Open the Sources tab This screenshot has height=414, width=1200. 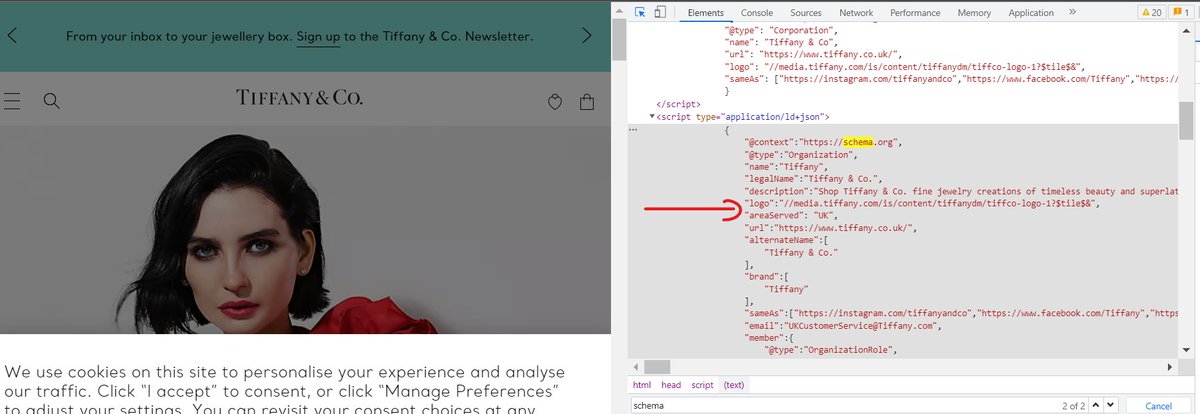pos(806,12)
